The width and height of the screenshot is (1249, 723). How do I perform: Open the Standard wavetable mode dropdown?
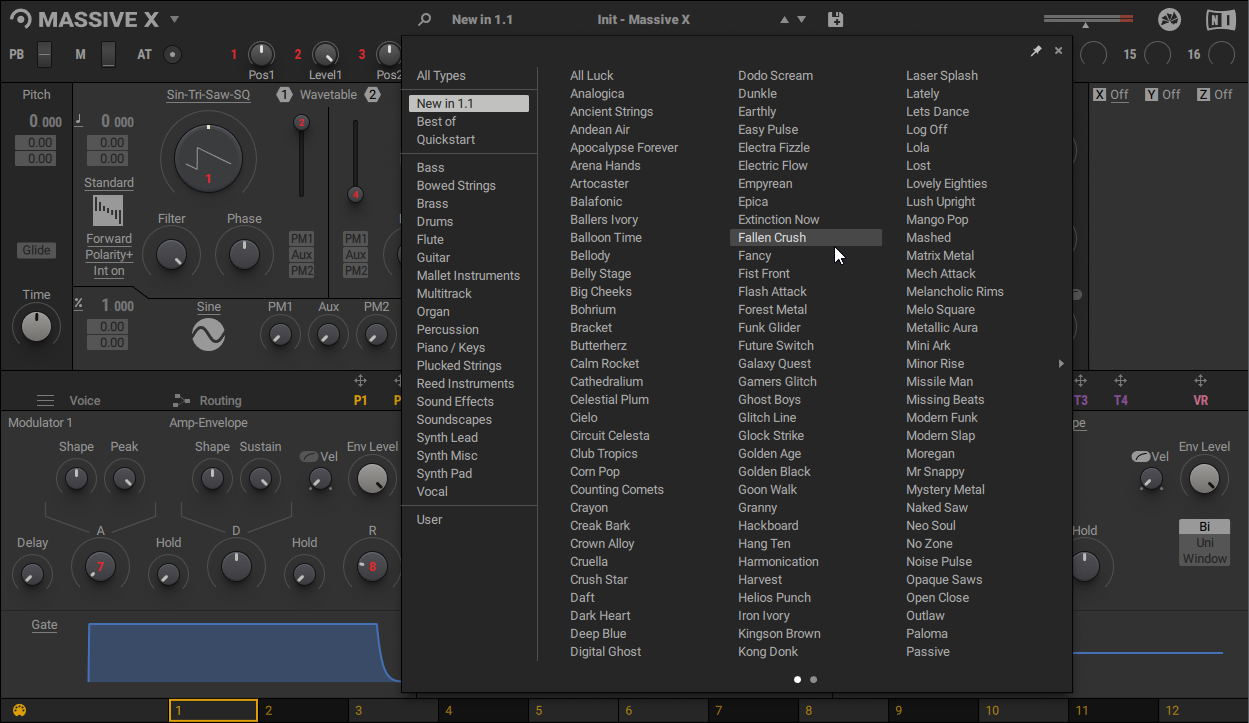pos(109,183)
